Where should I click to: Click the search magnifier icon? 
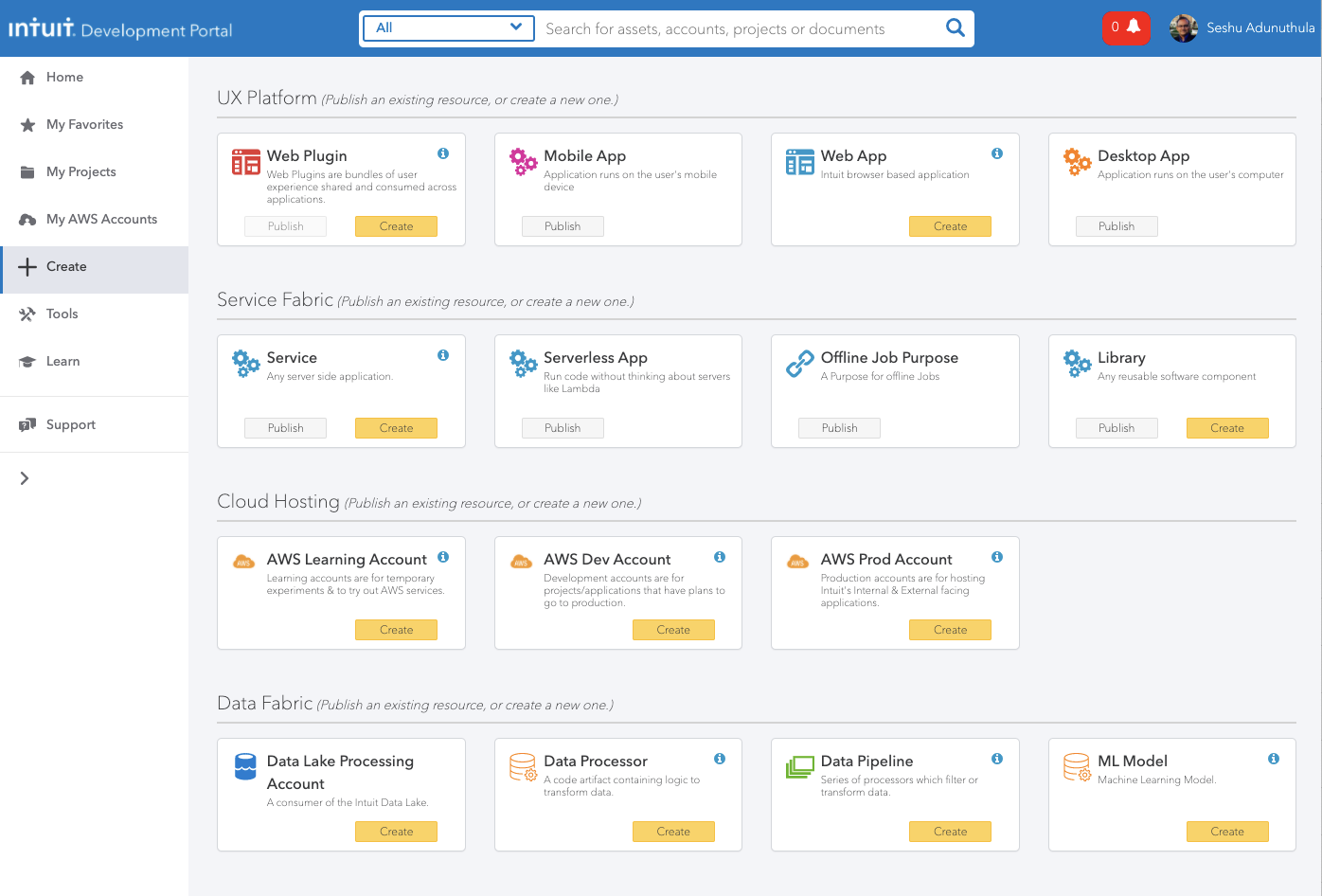(956, 28)
